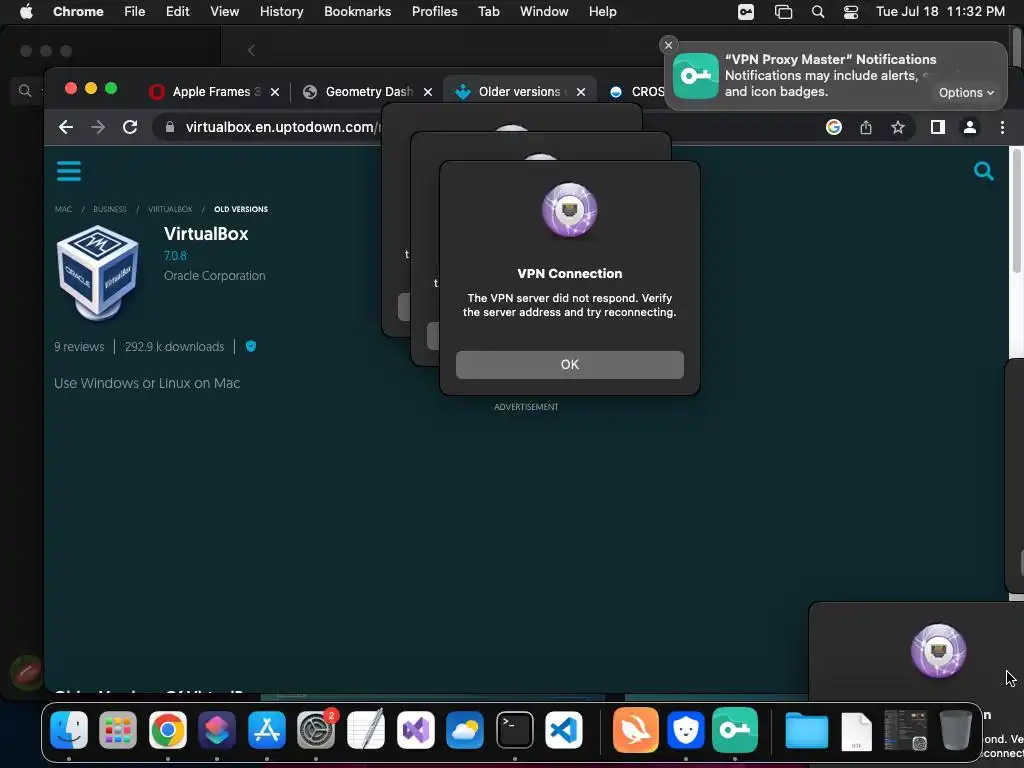Open Visual Studio purple icon in dock
The image size is (1024, 768).
(415, 729)
